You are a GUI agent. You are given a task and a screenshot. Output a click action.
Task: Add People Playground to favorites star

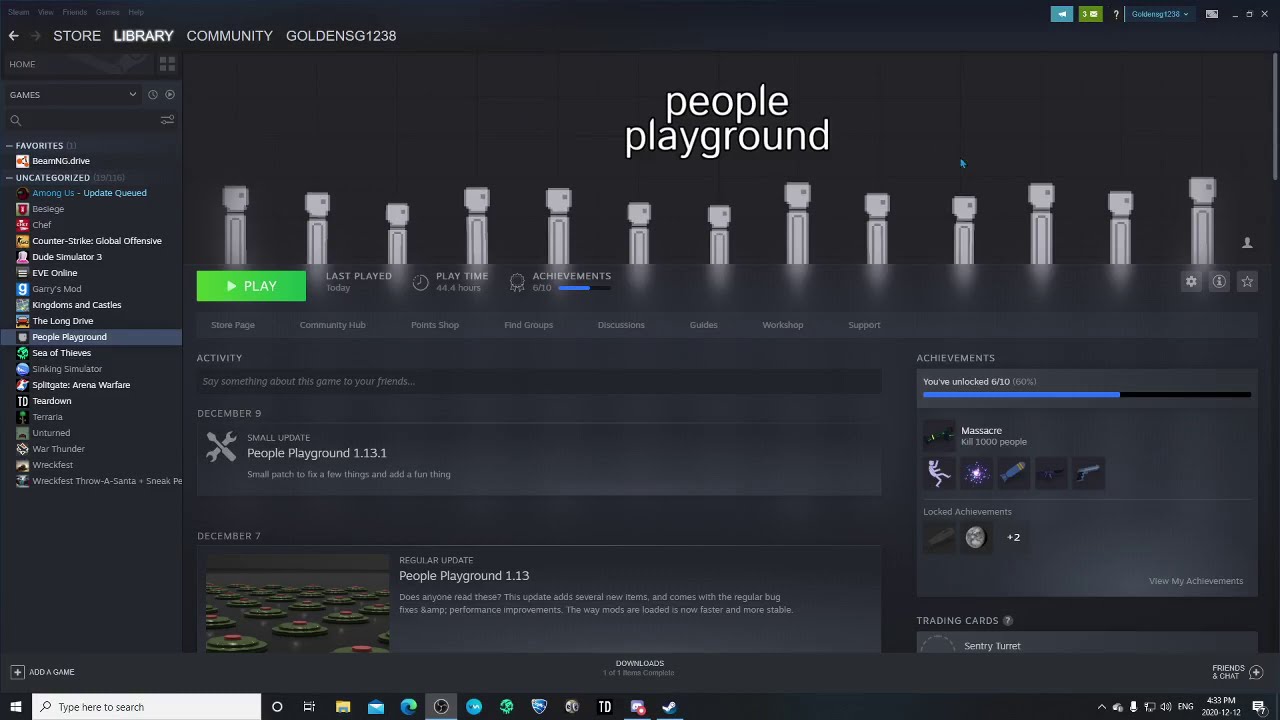[1247, 282]
